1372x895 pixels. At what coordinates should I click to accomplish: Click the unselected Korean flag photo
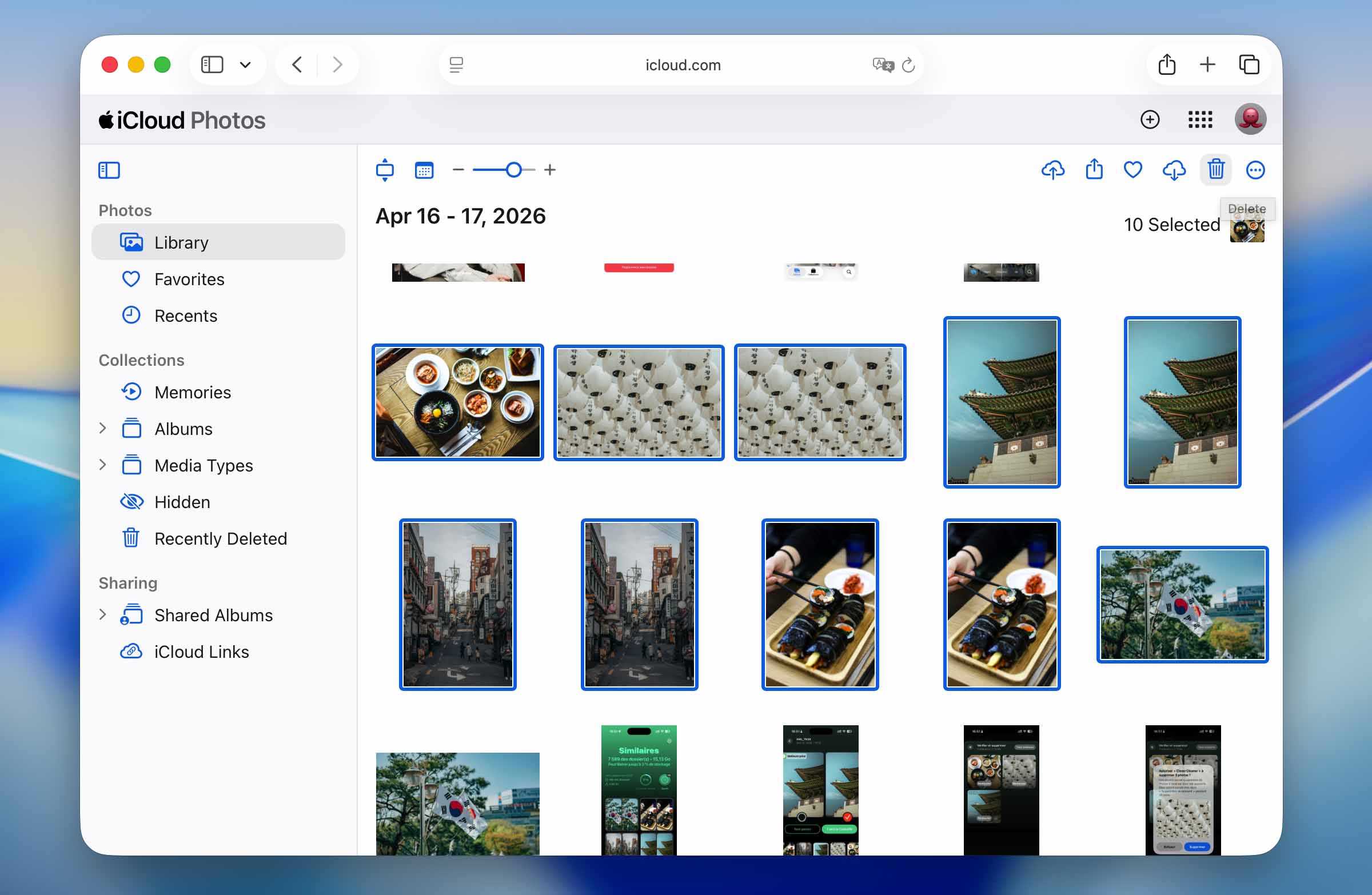(458, 804)
